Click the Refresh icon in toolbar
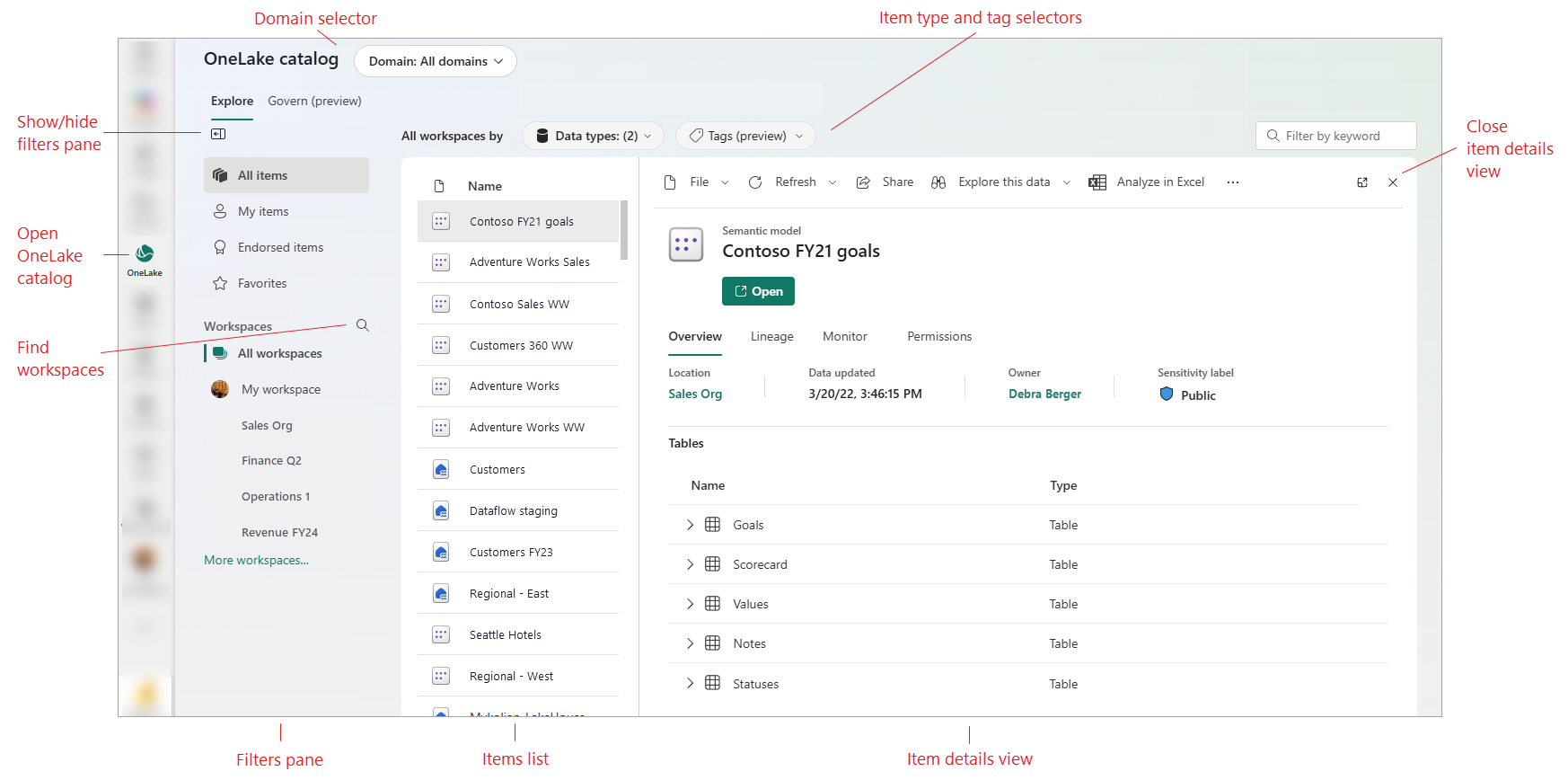The image size is (1568, 780). tap(755, 182)
